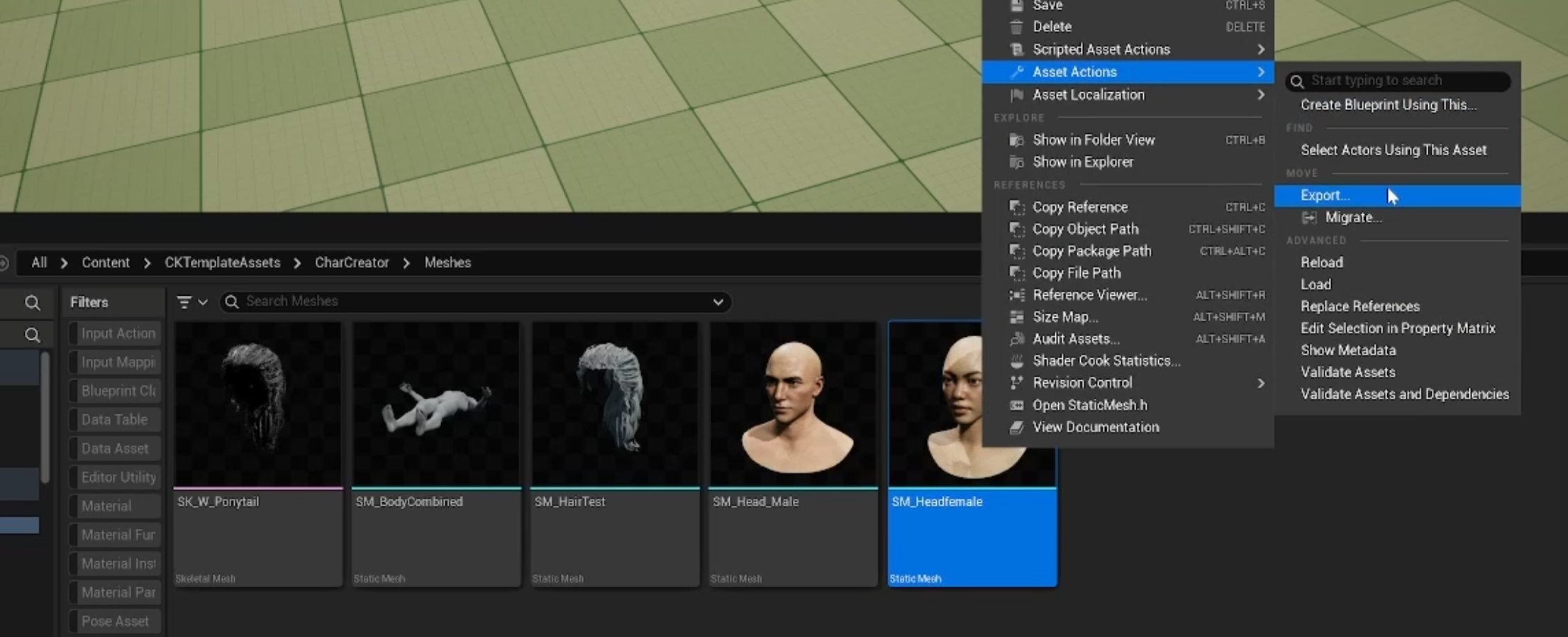Choose Copy Reference from context menu

point(1079,207)
